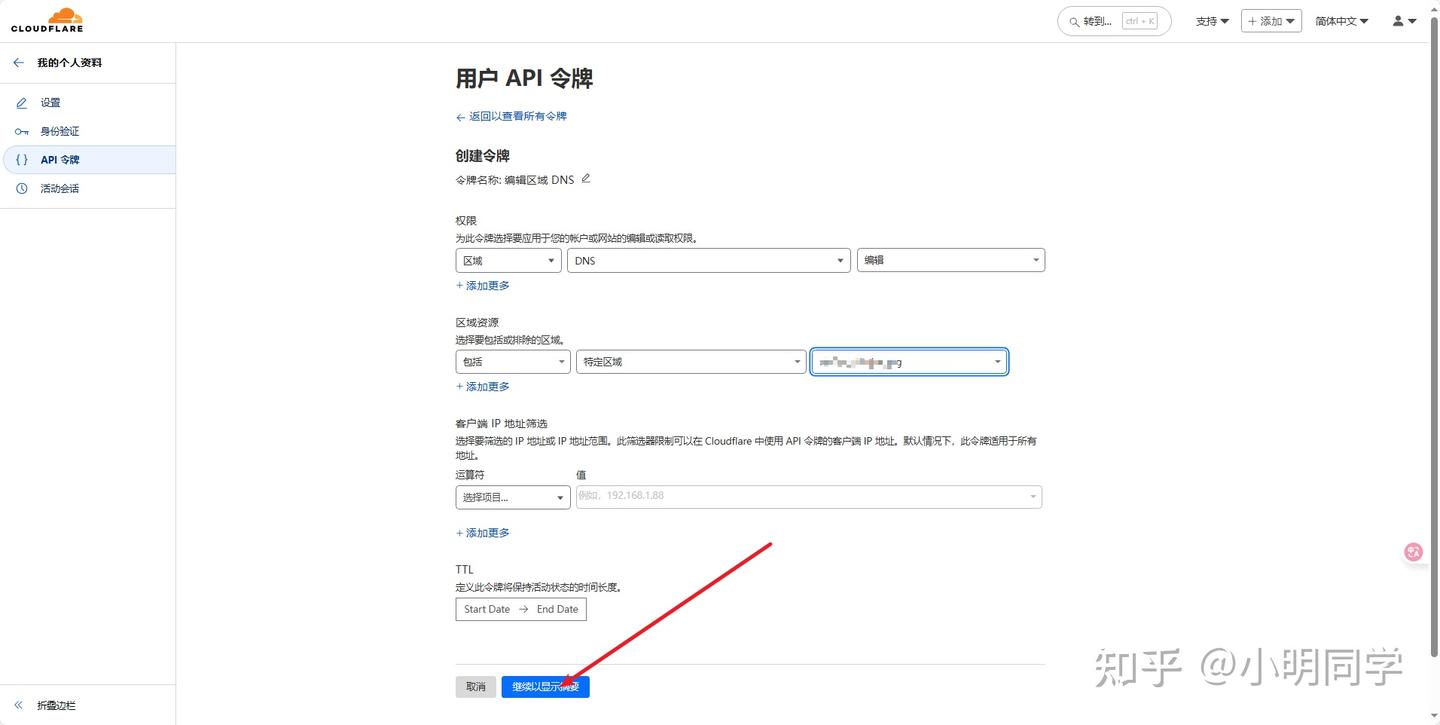Open the 包括 zone resources dropdown

click(x=512, y=362)
